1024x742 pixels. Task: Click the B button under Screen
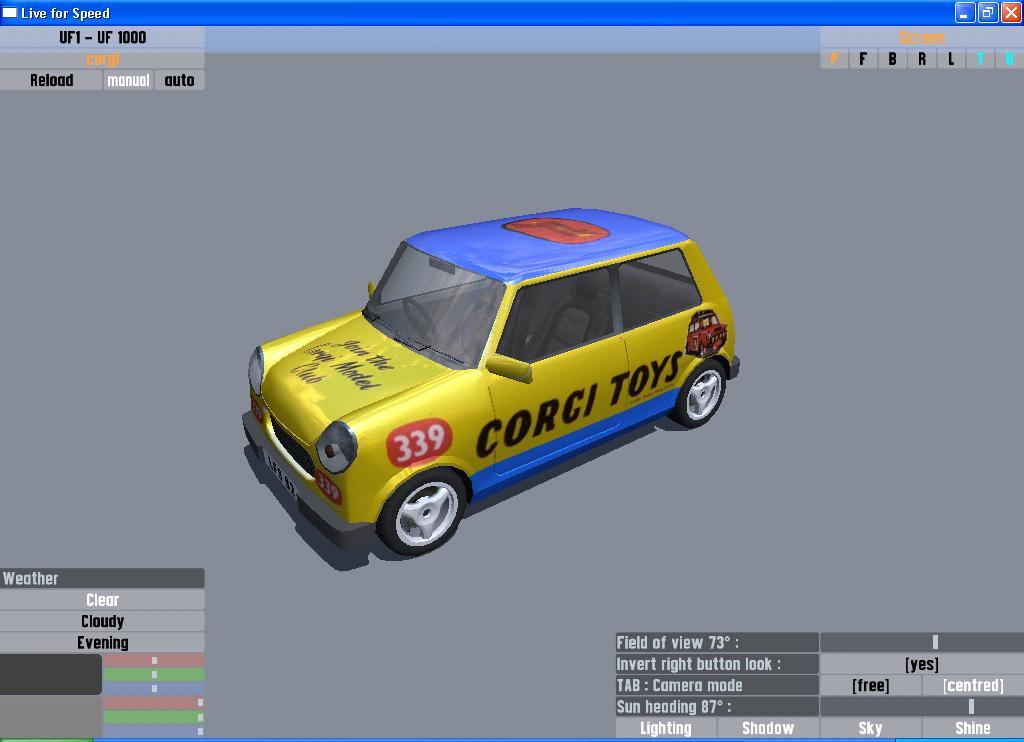[x=893, y=59]
